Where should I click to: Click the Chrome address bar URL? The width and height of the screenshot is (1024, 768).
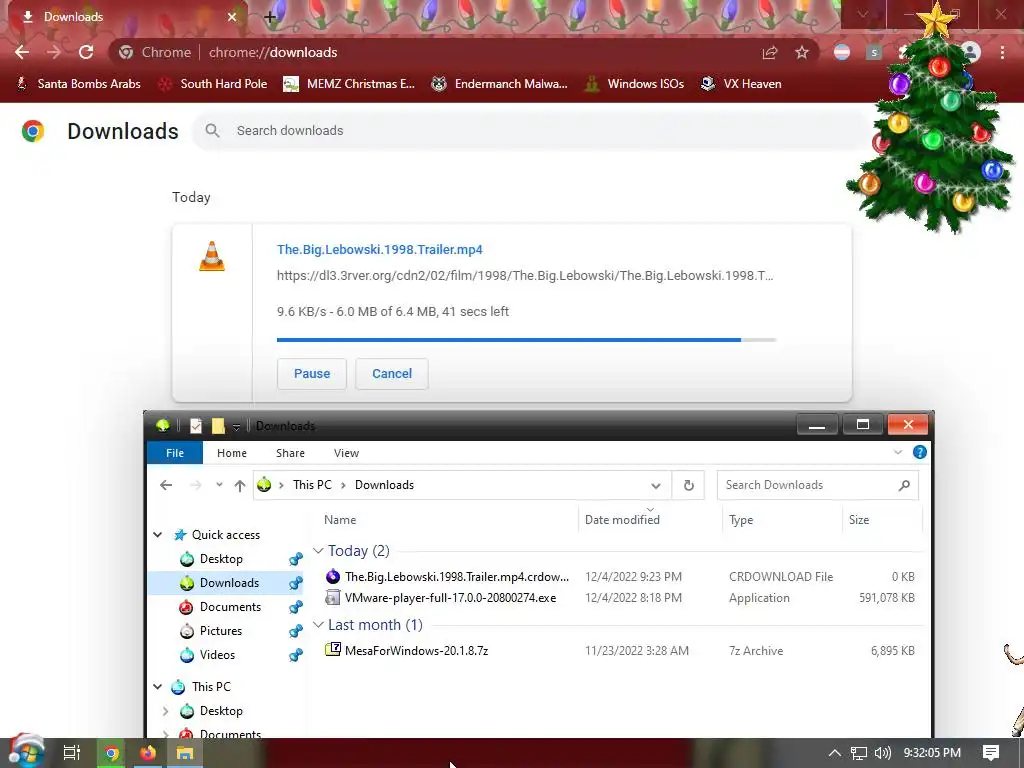(273, 52)
